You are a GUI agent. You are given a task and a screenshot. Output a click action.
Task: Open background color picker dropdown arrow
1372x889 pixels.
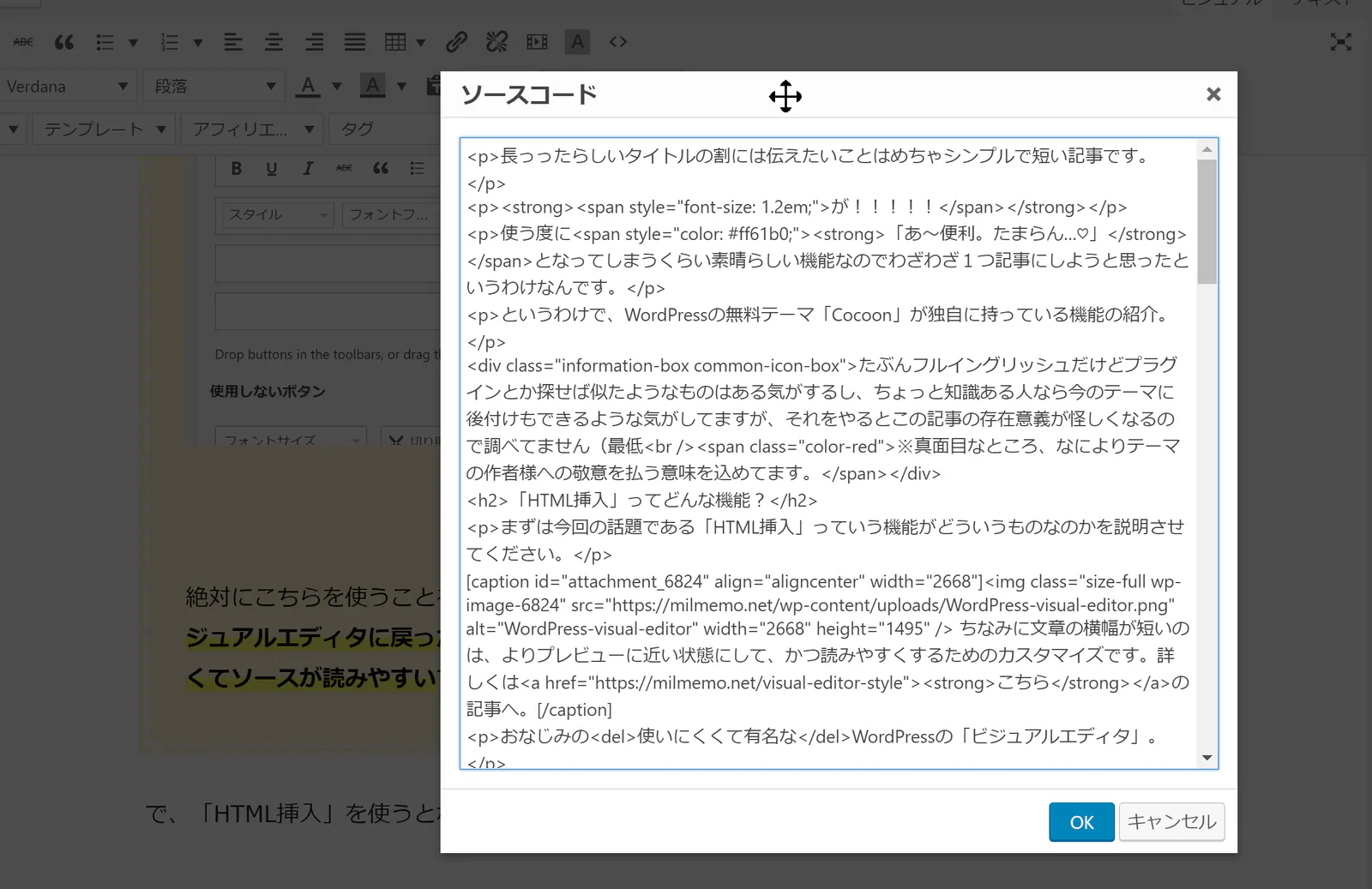pyautogui.click(x=401, y=87)
